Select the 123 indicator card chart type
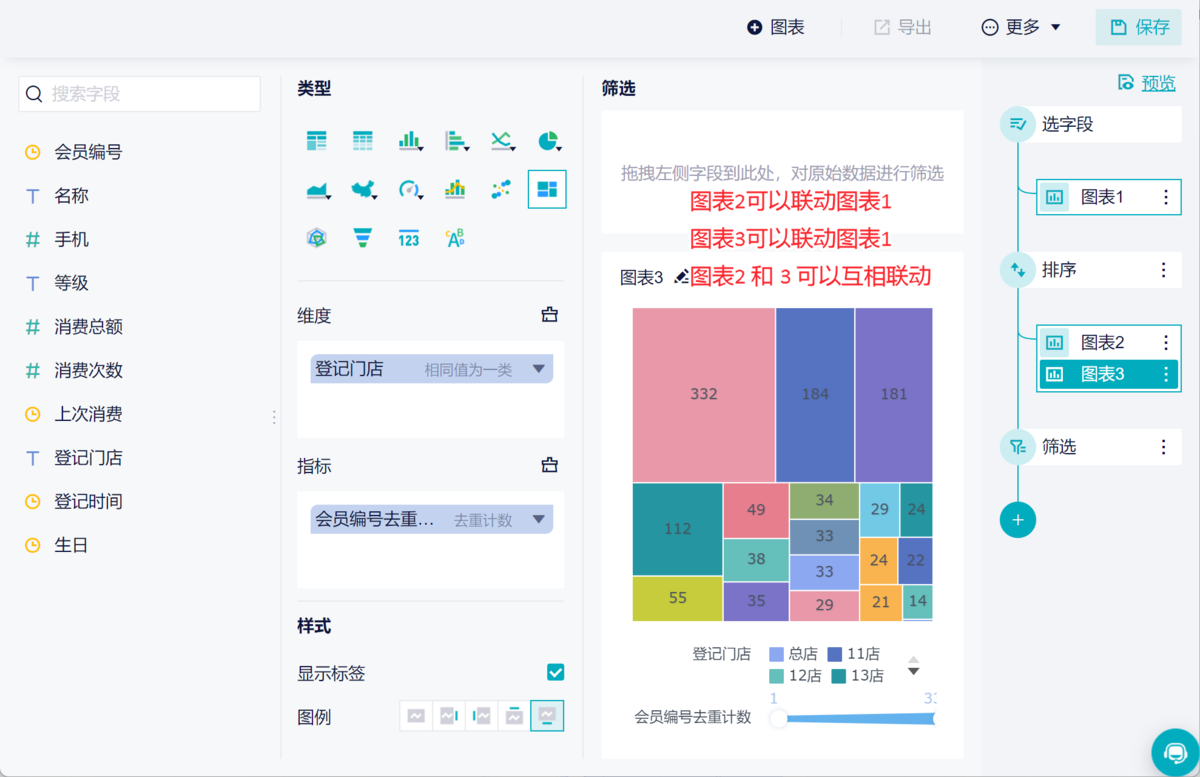 [409, 237]
